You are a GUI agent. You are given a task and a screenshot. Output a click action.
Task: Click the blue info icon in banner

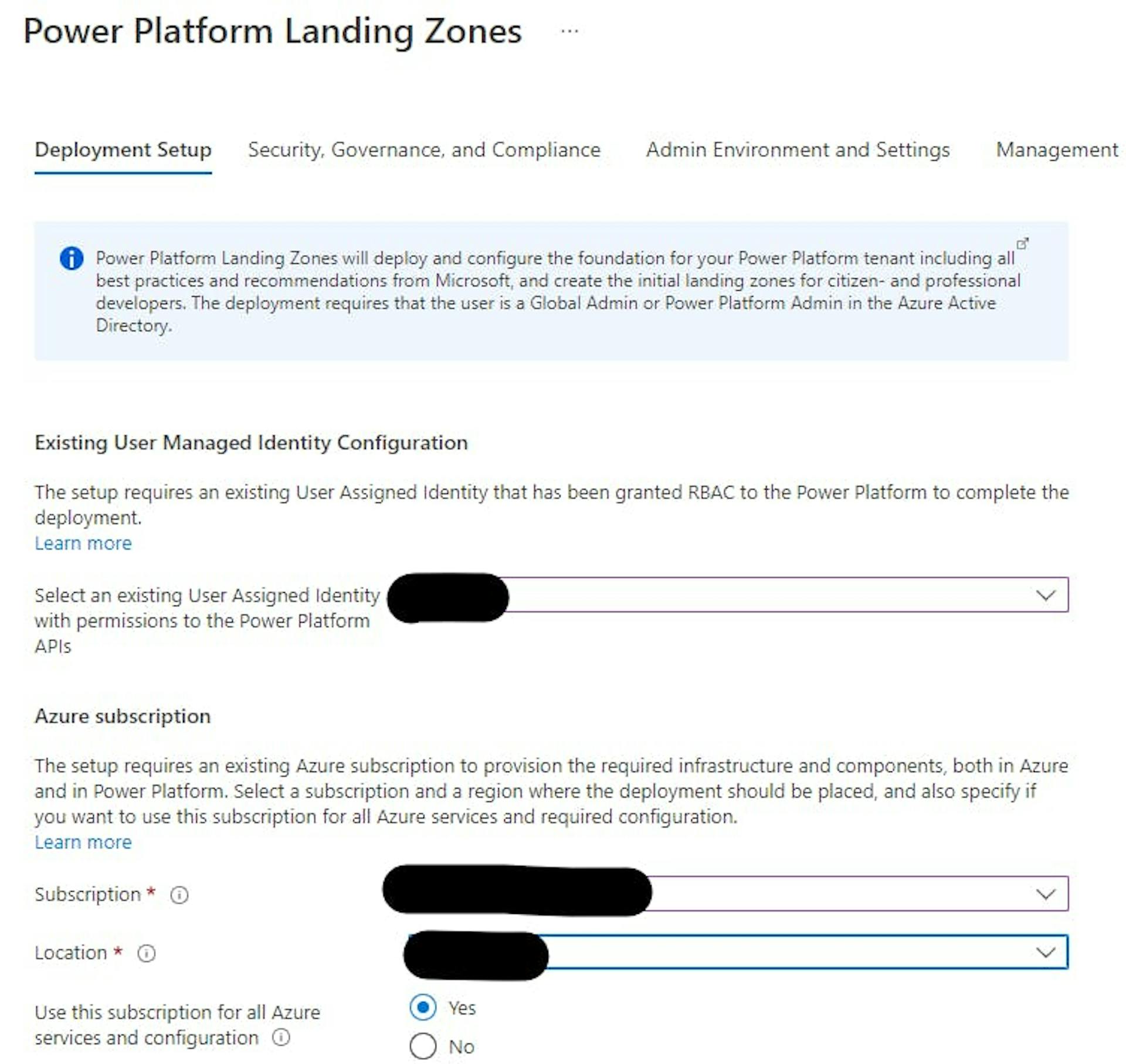72,259
